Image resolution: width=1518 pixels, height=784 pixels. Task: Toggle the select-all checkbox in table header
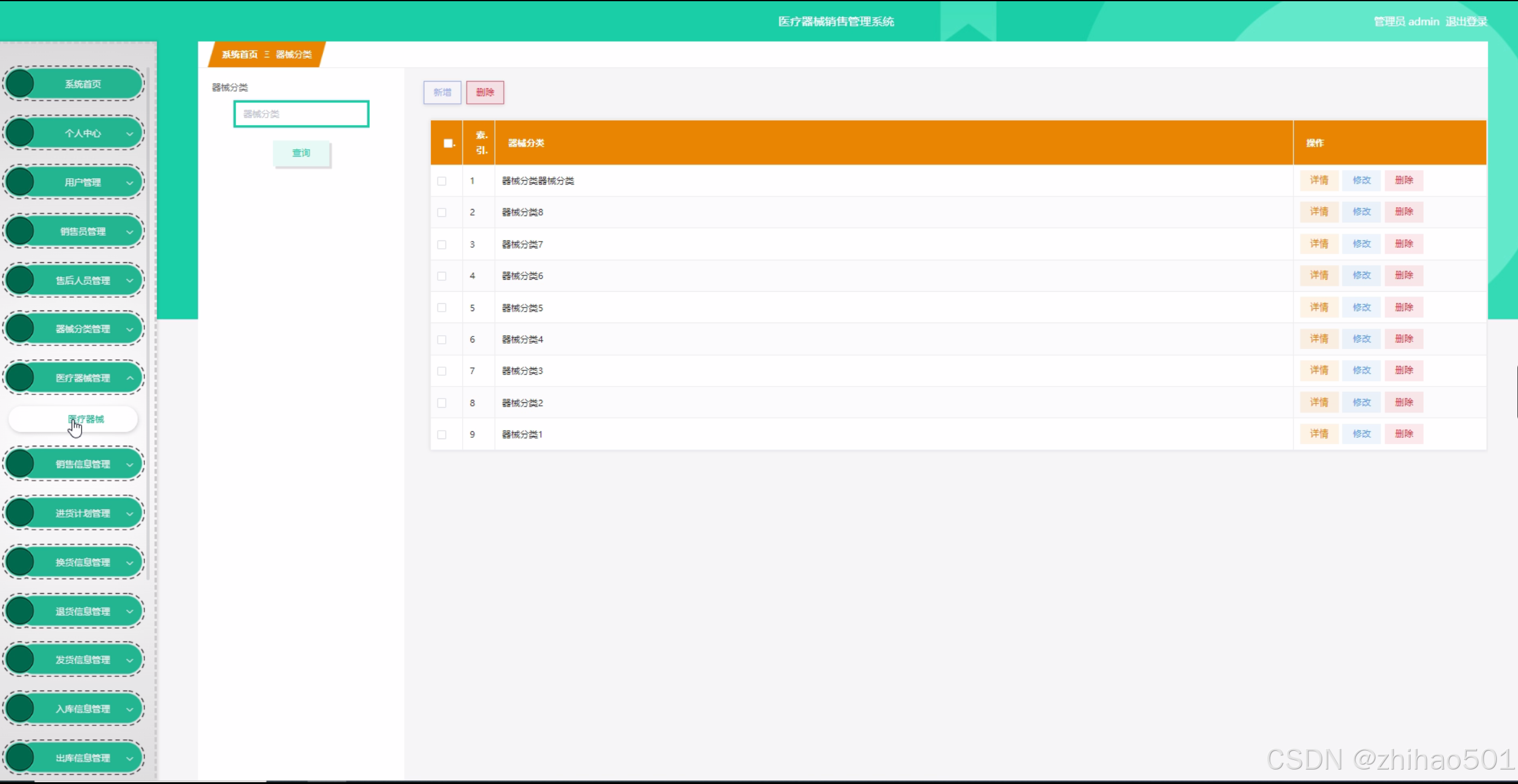point(448,143)
